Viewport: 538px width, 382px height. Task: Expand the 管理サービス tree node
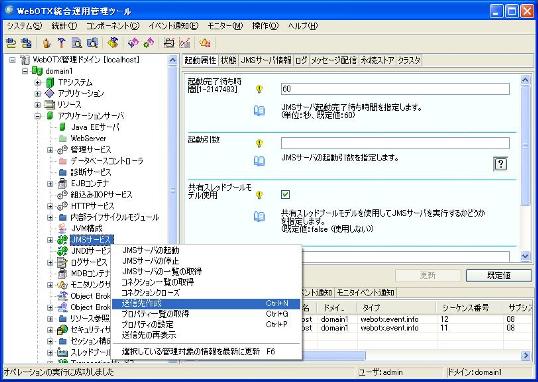(50, 150)
